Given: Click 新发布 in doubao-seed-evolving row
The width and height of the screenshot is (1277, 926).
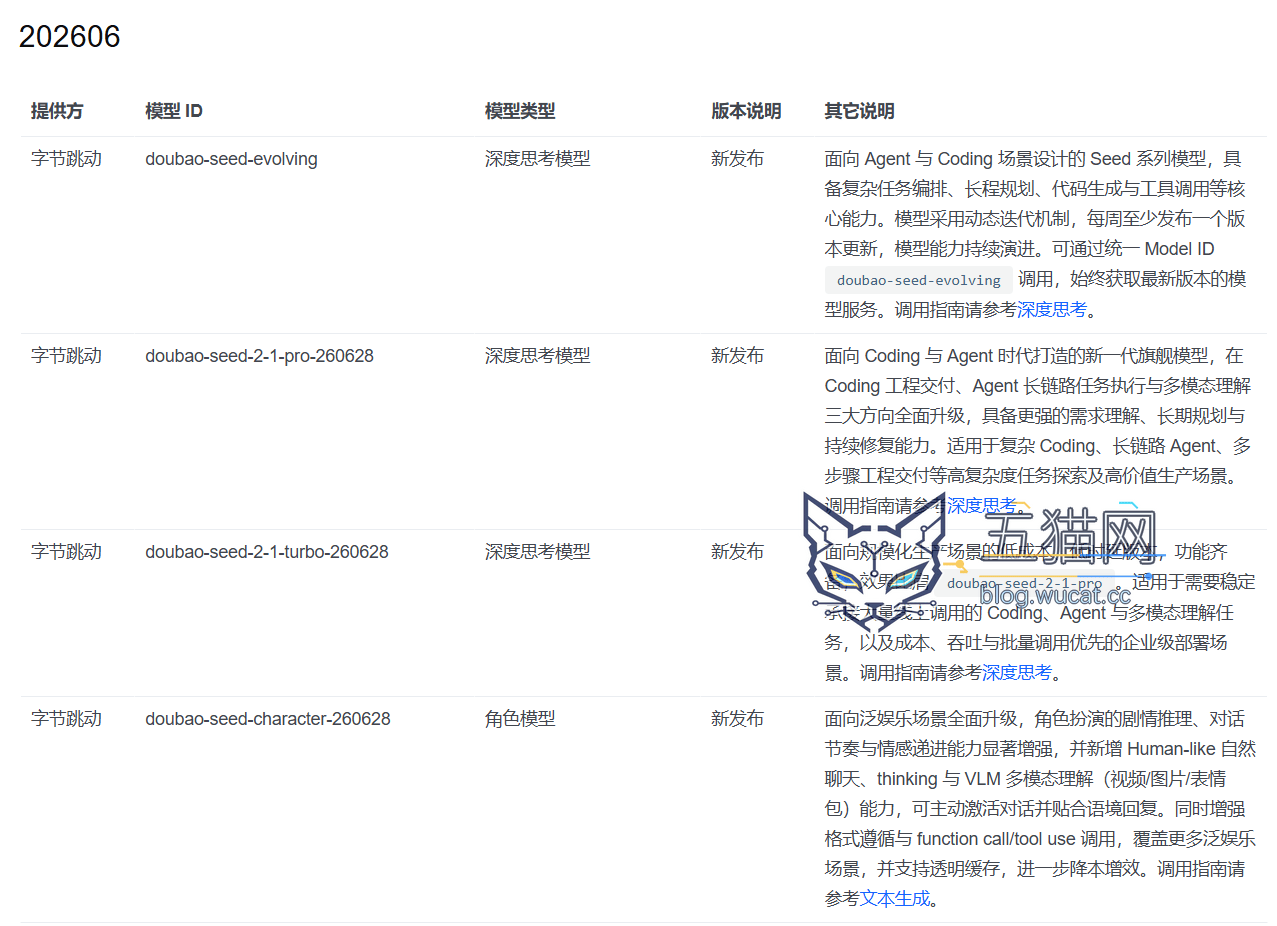Looking at the screenshot, I should 737,159.
